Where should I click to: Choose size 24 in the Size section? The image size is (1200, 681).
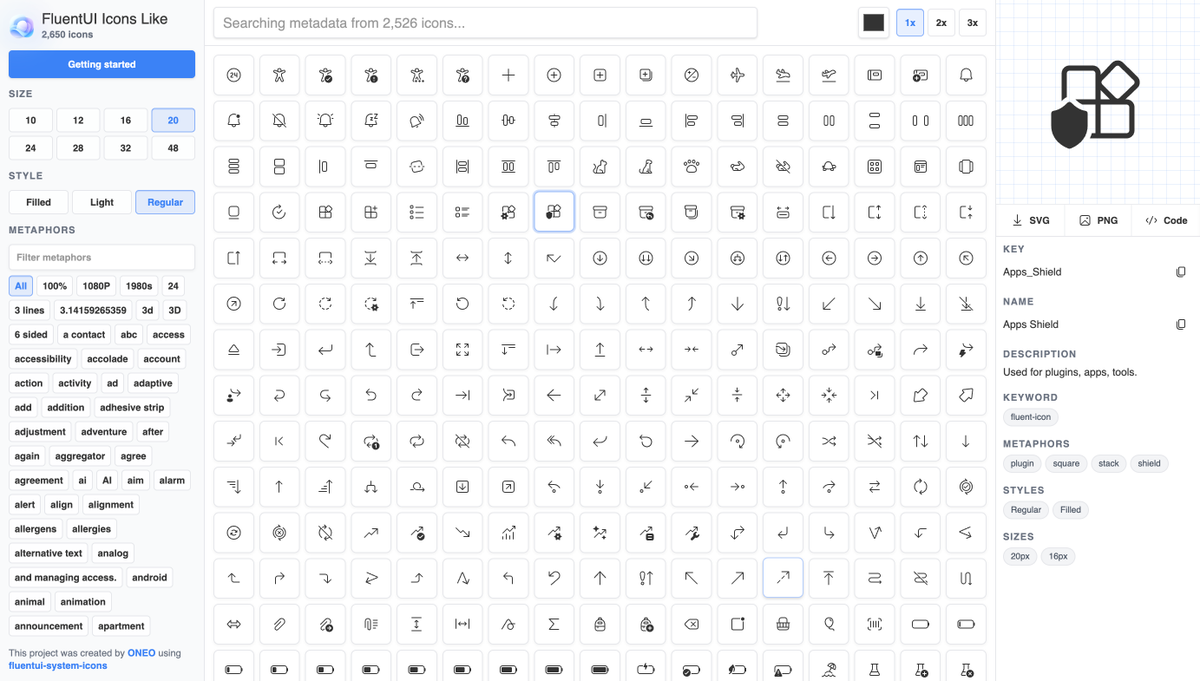31,148
